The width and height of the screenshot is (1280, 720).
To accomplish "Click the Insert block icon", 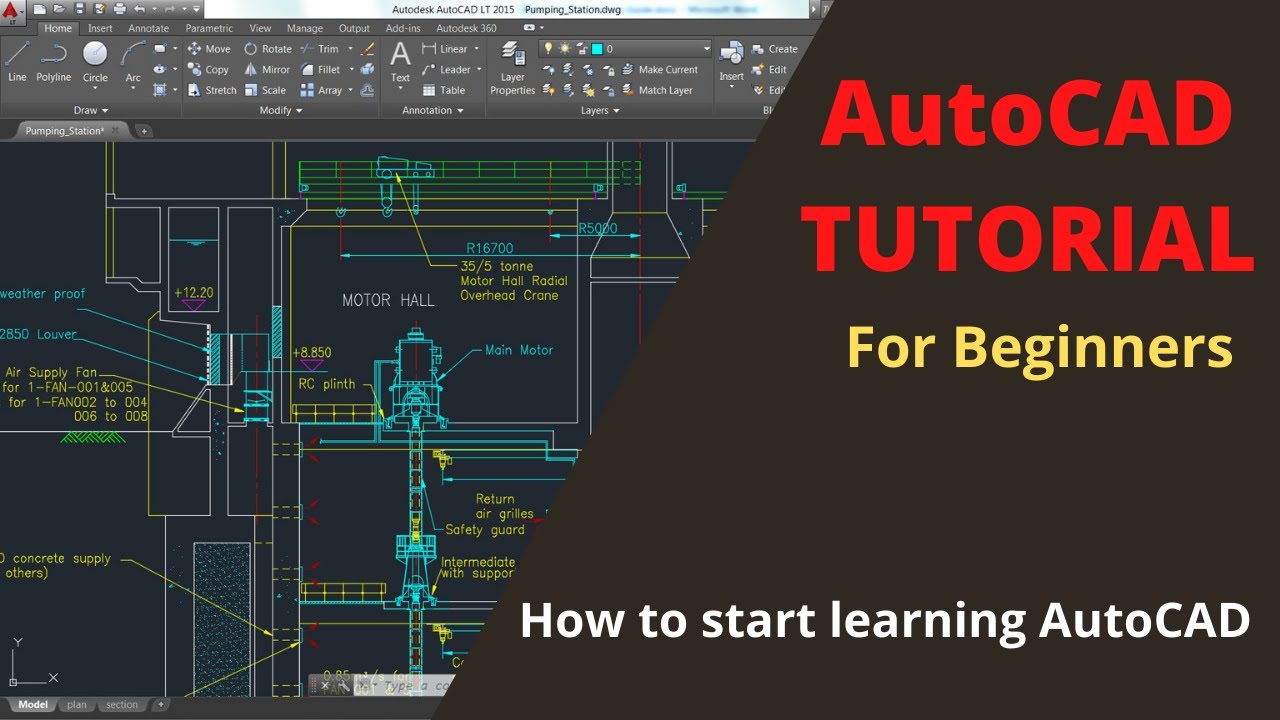I will click(x=731, y=62).
